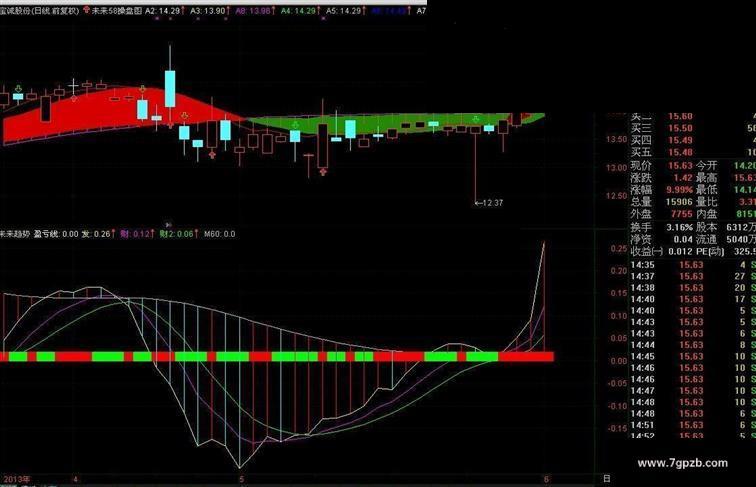Viewport: 756px width, 487px height.
Task: Click the 收益(一) value 0.012
Action: (x=680, y=251)
